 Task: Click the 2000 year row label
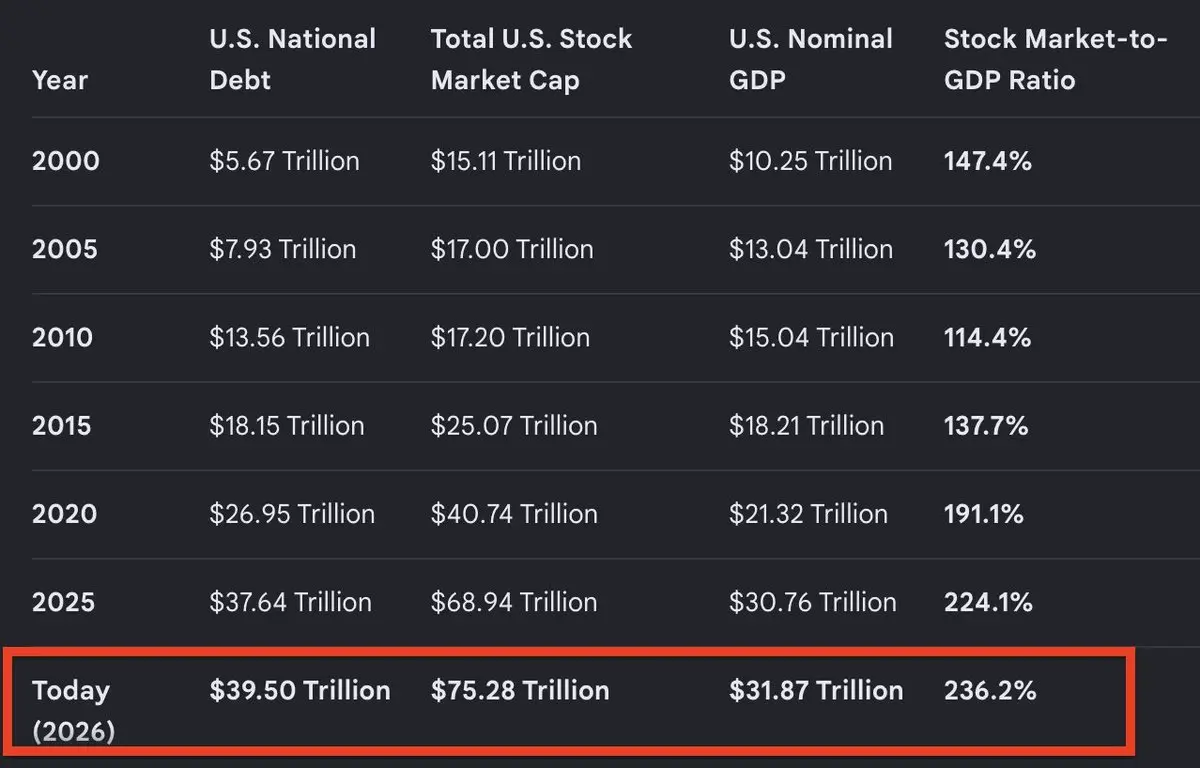point(66,162)
